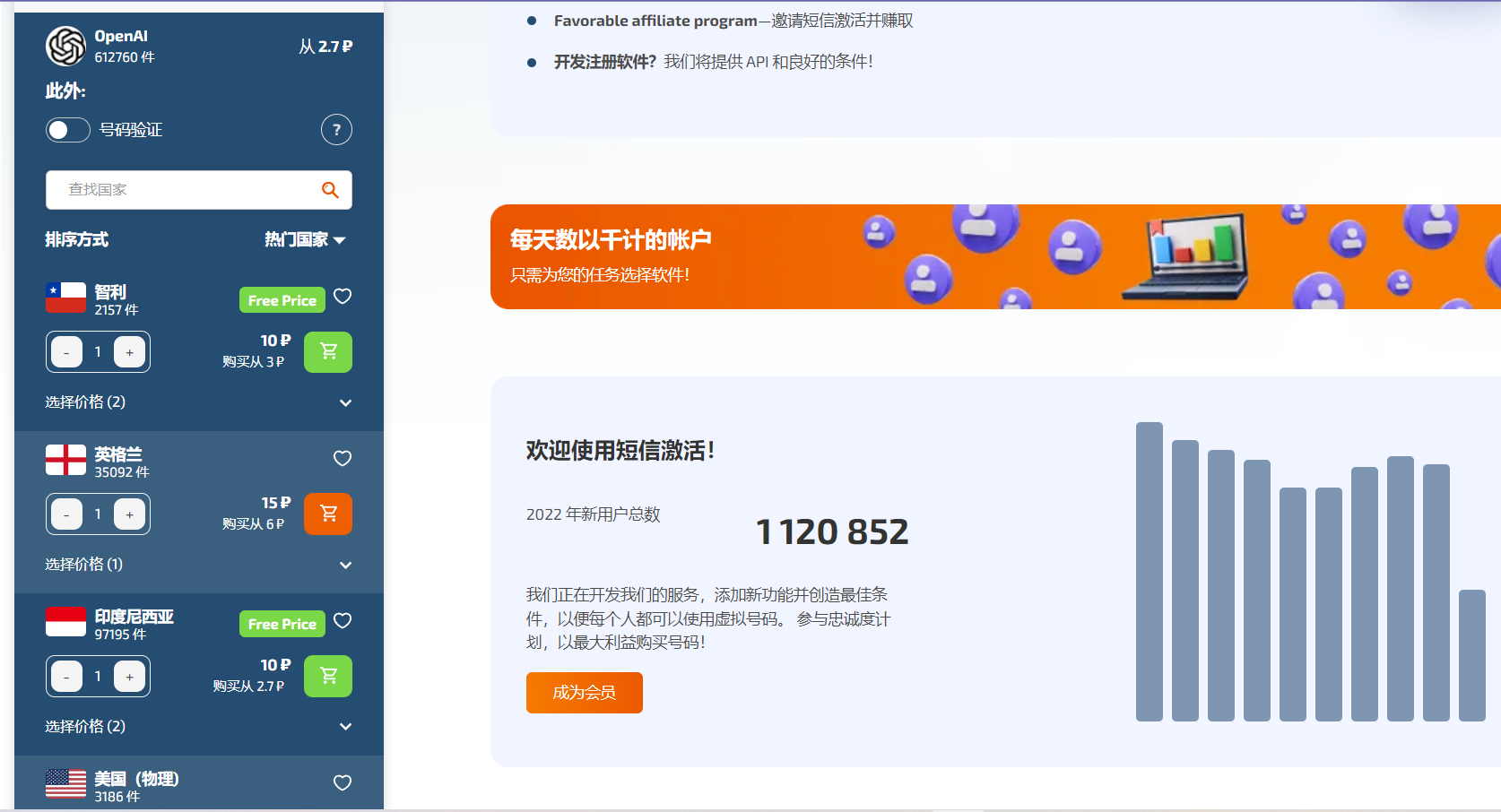Add England number to cart
Screen dimensions: 1501x812
point(328,514)
